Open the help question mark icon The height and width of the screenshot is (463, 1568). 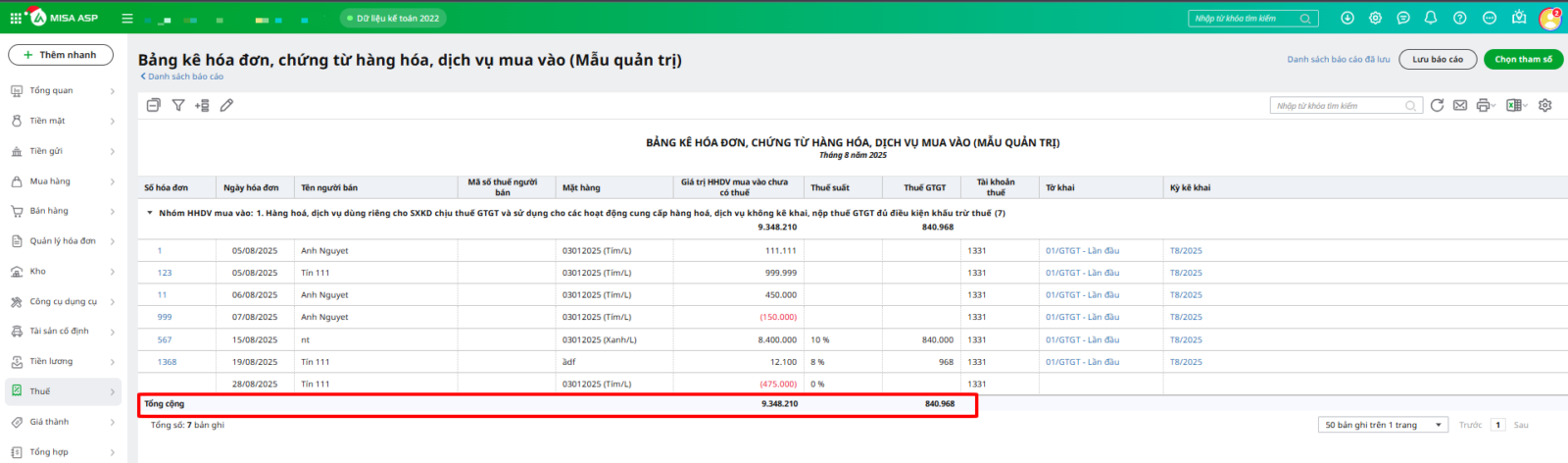point(1460,18)
